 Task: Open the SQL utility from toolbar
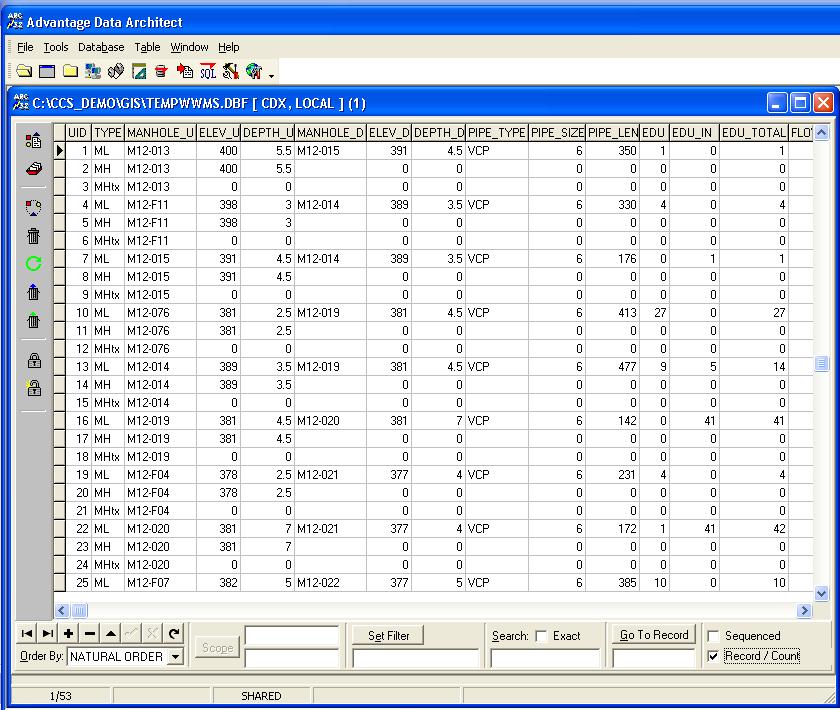pos(208,71)
